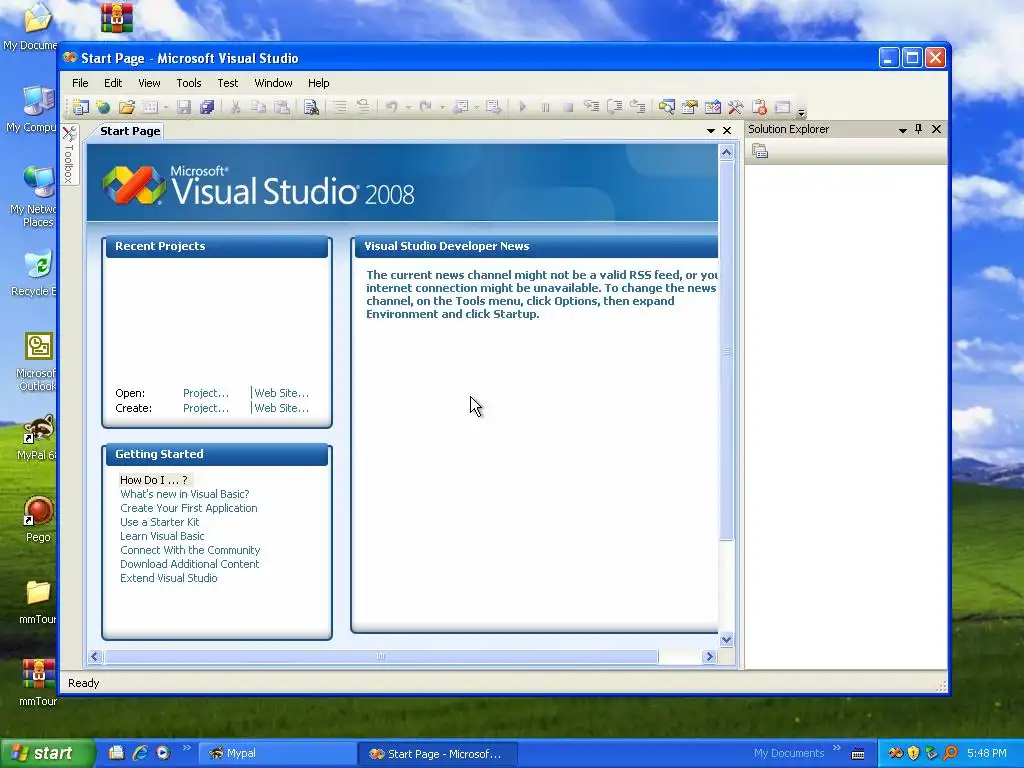Click the Cut scissors toolbar icon
The width and height of the screenshot is (1024, 768).
pos(235,107)
